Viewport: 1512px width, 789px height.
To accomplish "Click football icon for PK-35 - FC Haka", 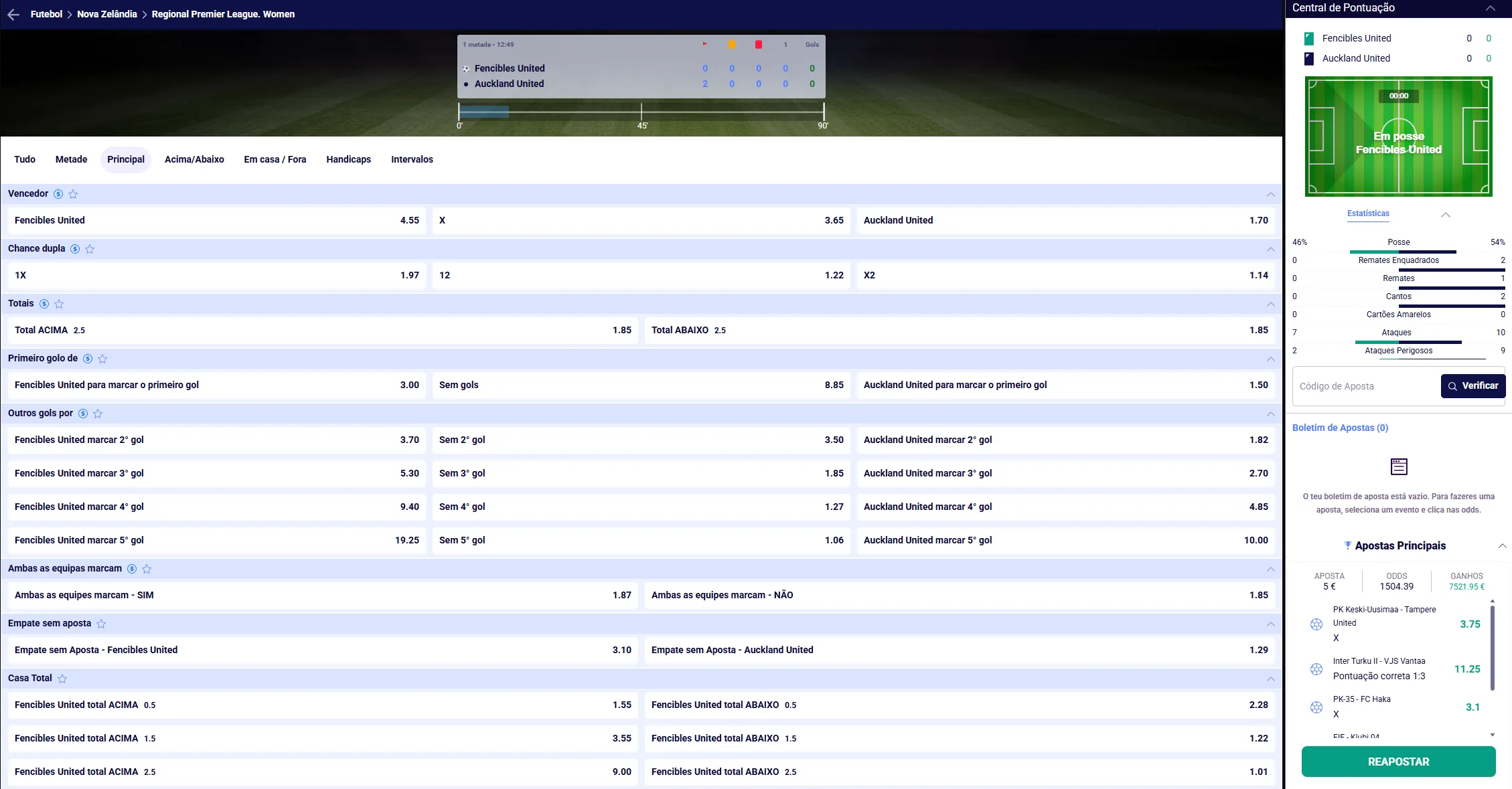I will (1316, 707).
